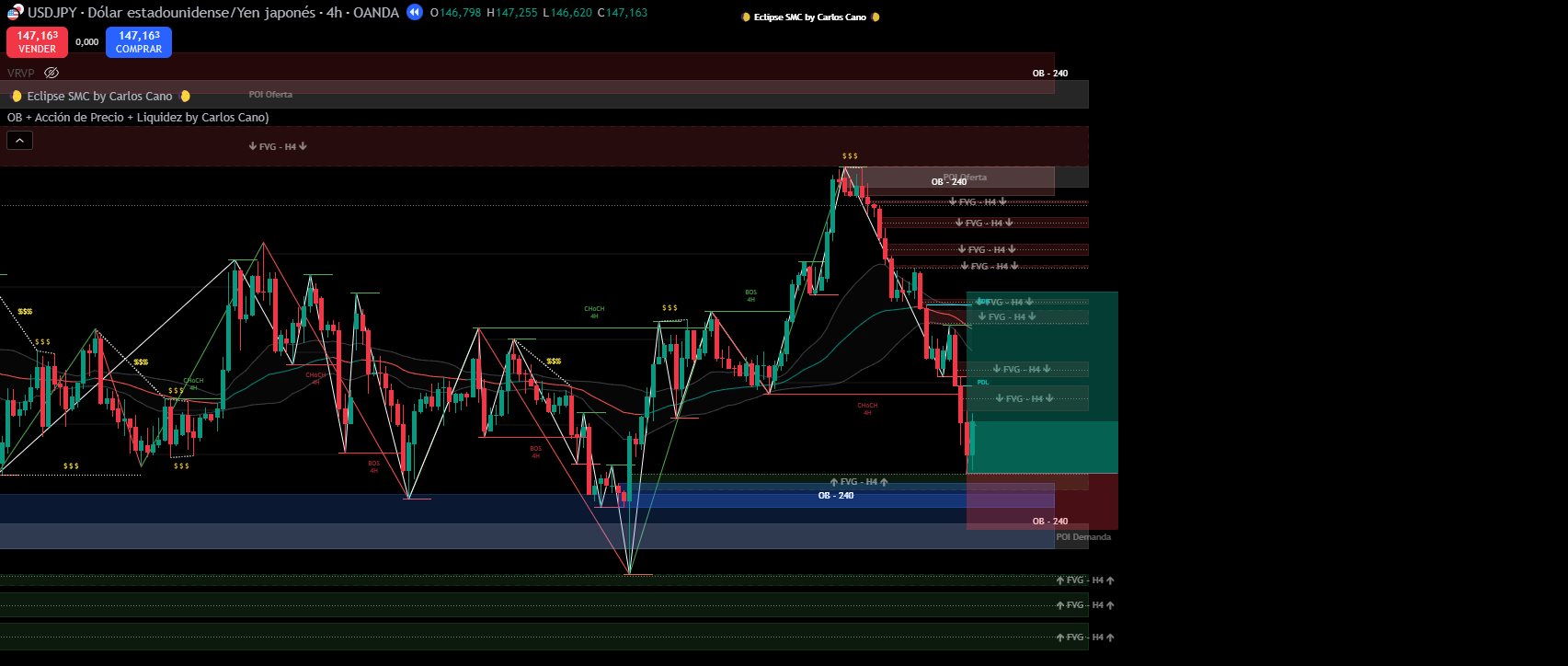Click the yellow moon icon right of the Eclipse SMC legend

[185, 96]
